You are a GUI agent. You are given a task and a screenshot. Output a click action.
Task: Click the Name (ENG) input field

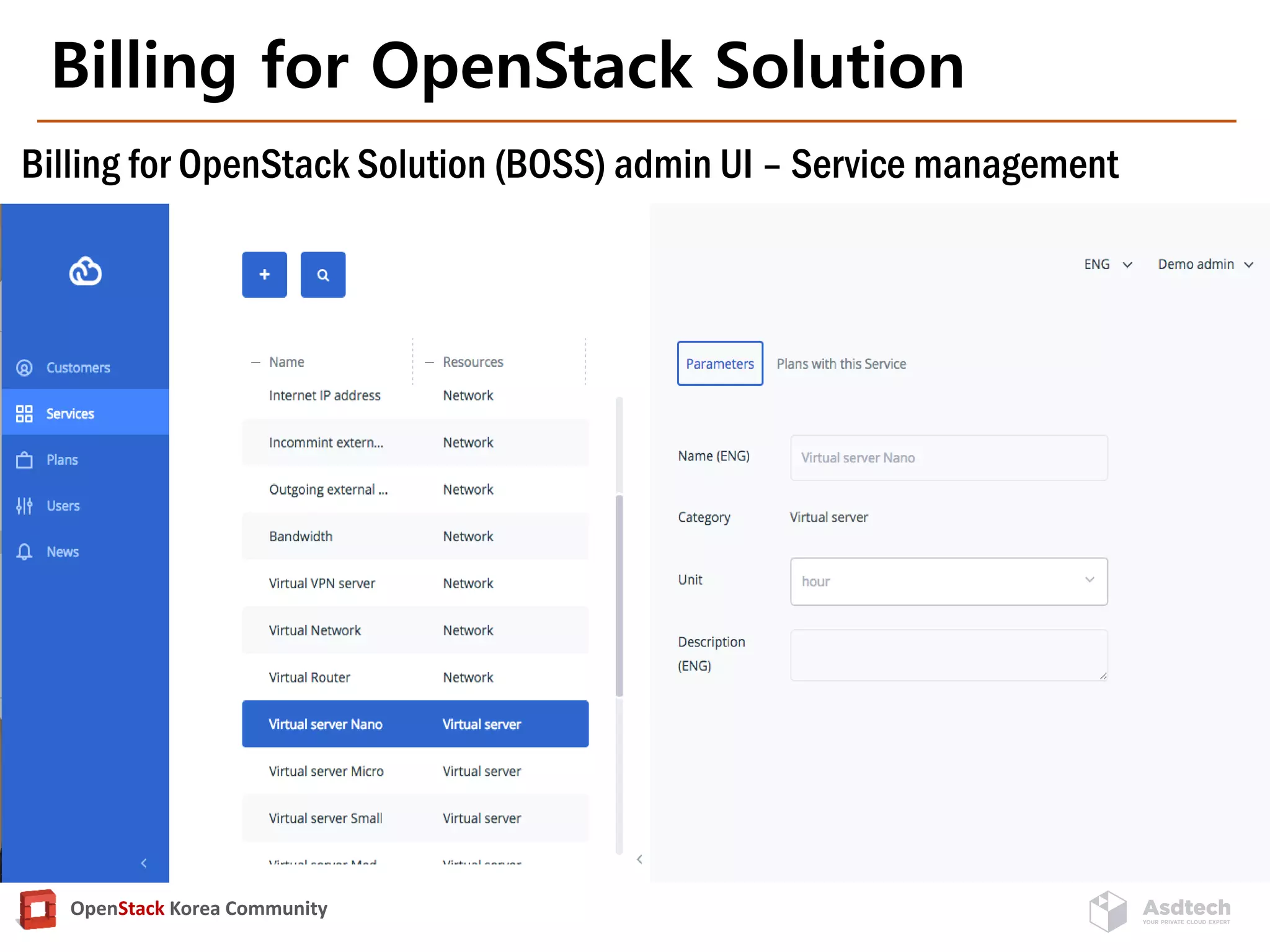click(x=949, y=457)
